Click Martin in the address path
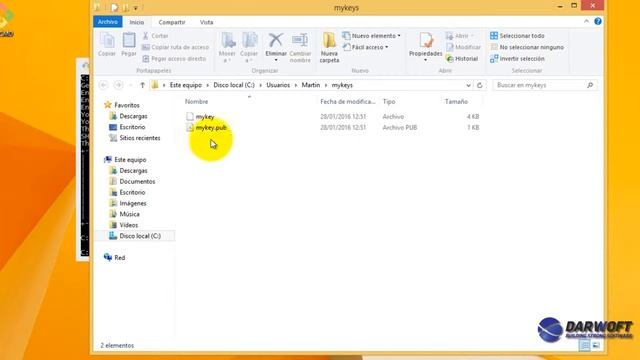This screenshot has width=640, height=360. coord(311,85)
